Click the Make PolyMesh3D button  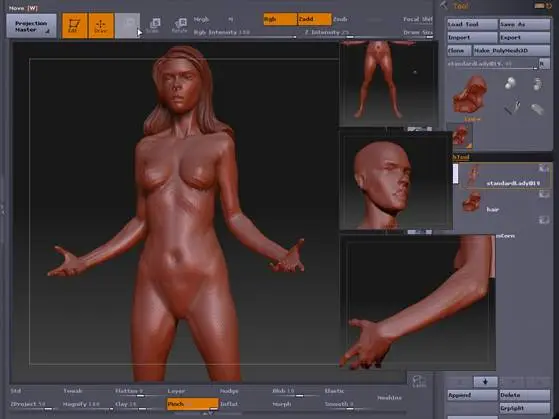511,51
